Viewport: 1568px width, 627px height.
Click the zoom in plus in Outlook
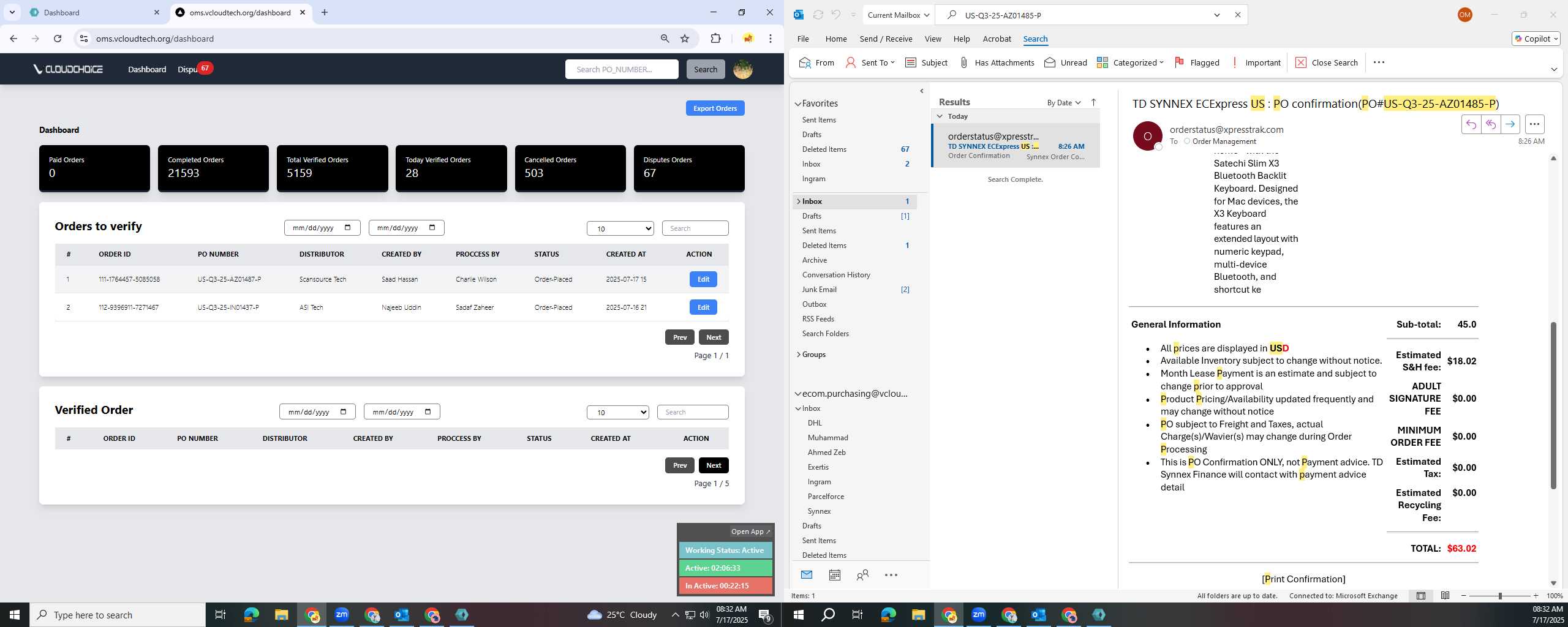pyautogui.click(x=1536, y=596)
